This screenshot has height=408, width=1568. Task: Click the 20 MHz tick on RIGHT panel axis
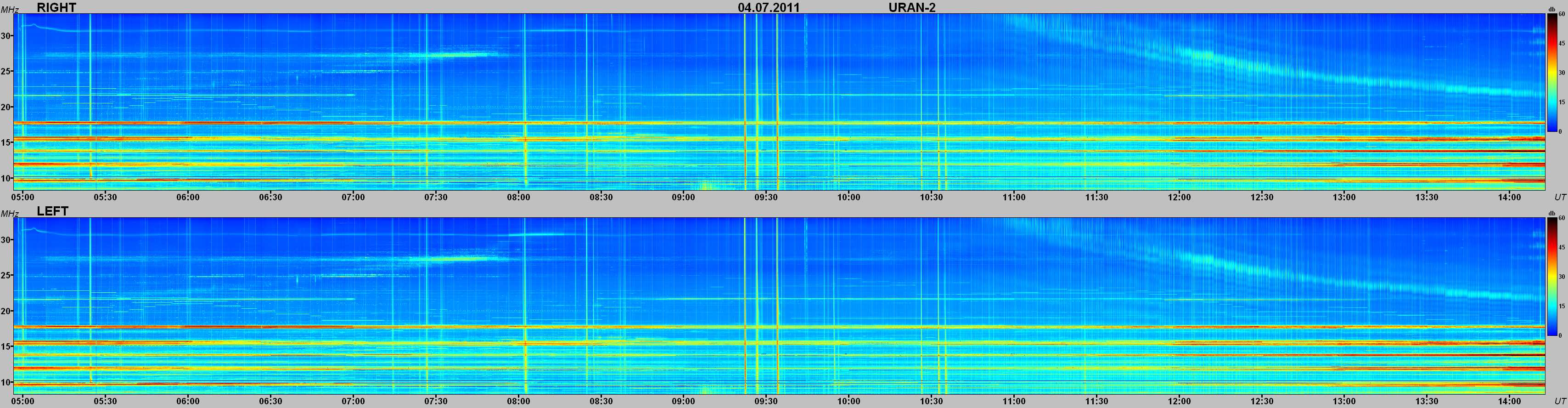tap(6, 107)
